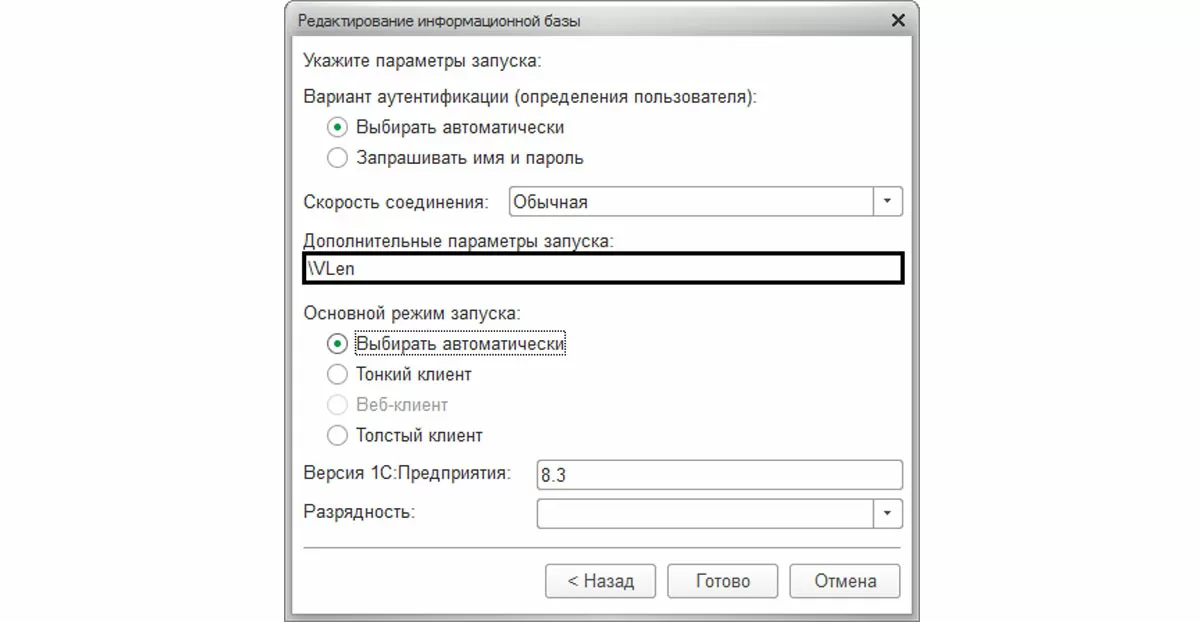1200x622 pixels.
Task: Choose "Выбирать автоматически" launch mode
Action: 338,344
